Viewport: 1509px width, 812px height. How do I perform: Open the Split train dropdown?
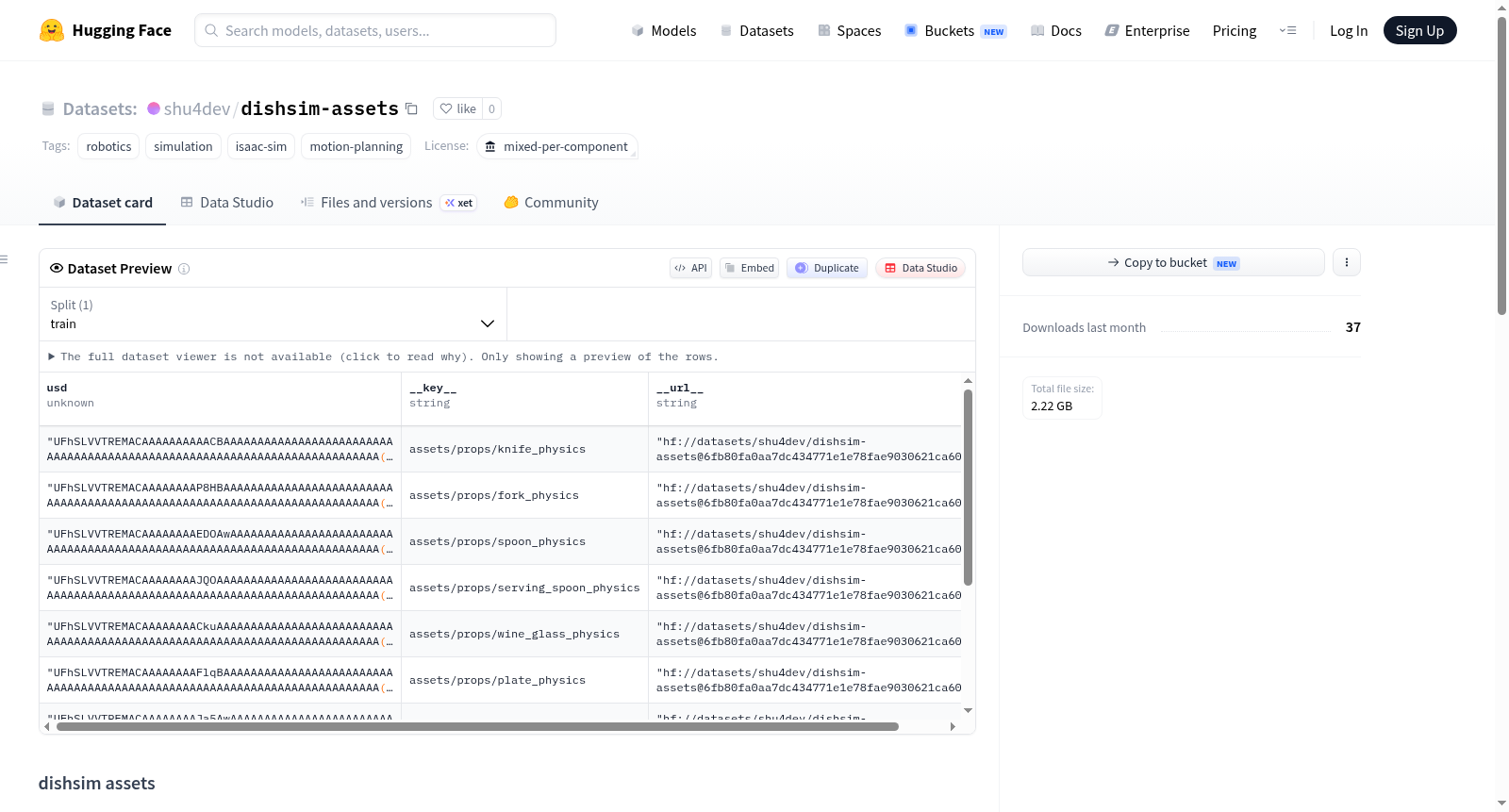tap(273, 314)
